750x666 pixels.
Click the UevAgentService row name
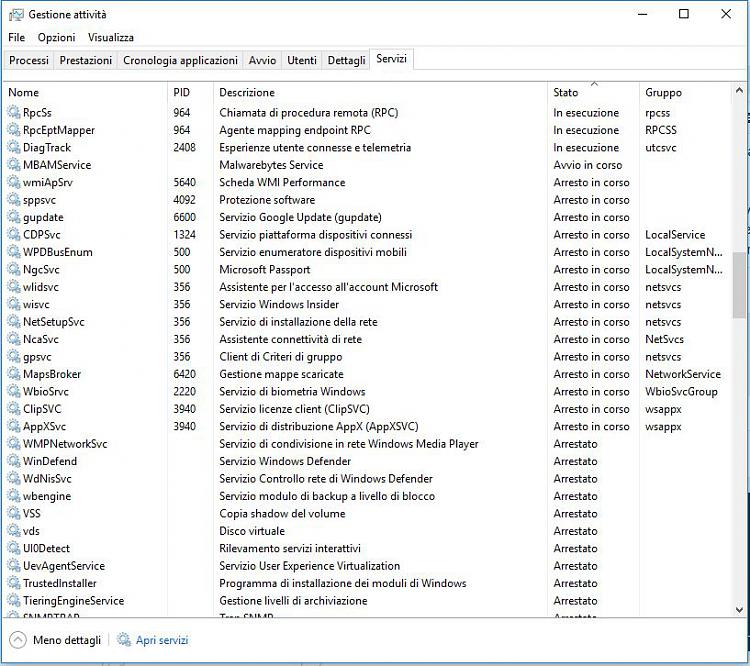(x=64, y=566)
